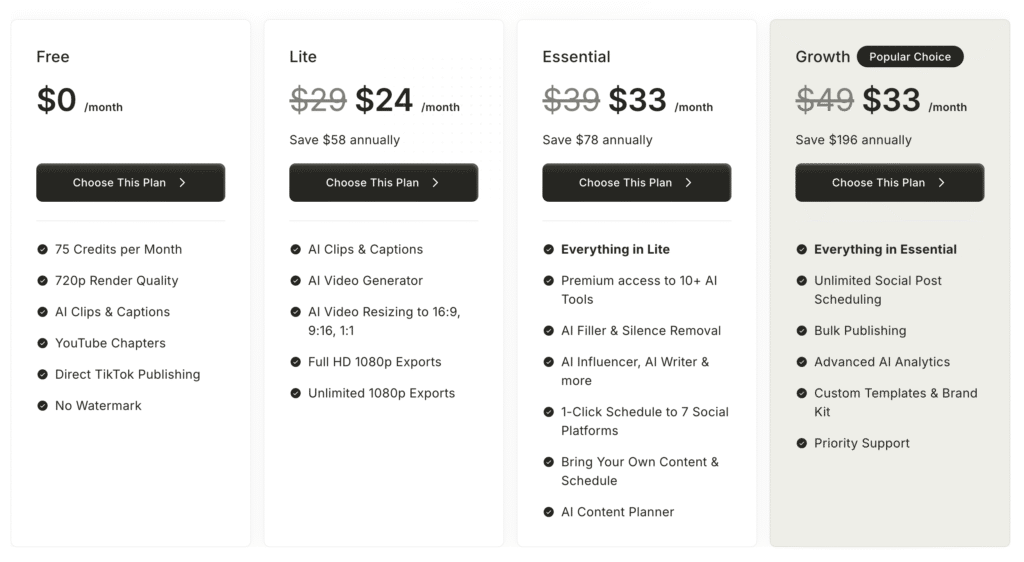Click checkmark icon beside 75 Credits per Month
The image size is (1024, 562).
pyautogui.click(x=42, y=249)
